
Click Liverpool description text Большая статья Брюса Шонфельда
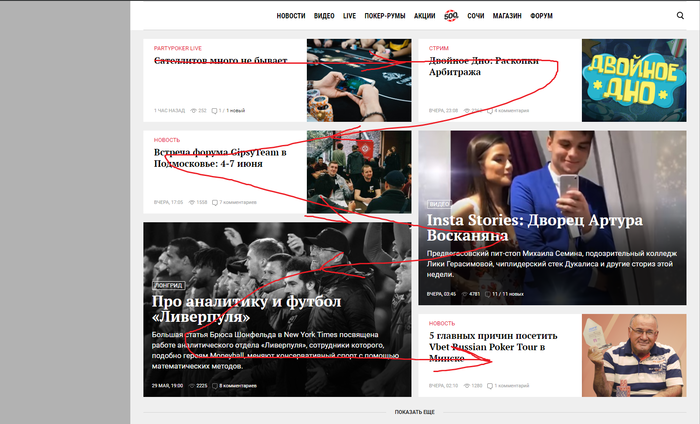click(x=275, y=350)
